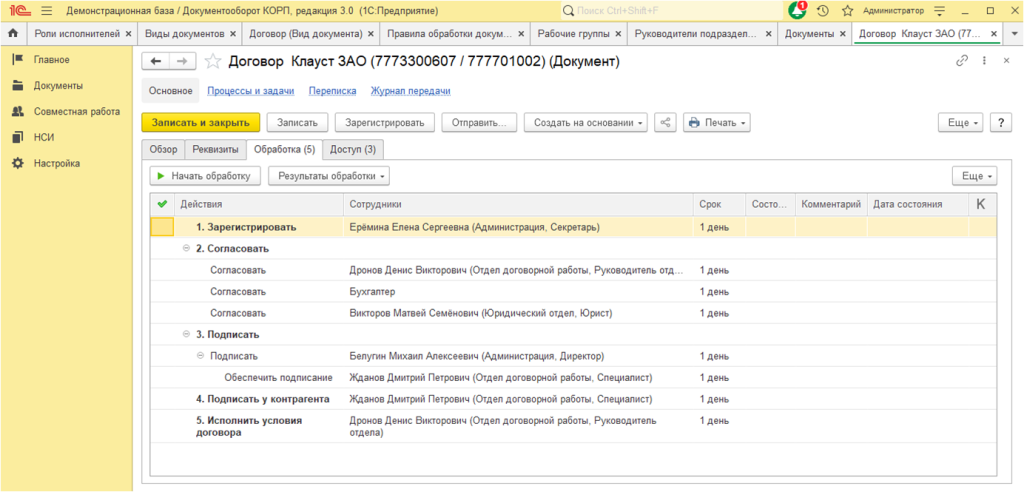The width and height of the screenshot is (1024, 492).
Task: Click the Записать и закрыть button
Action: point(201,123)
